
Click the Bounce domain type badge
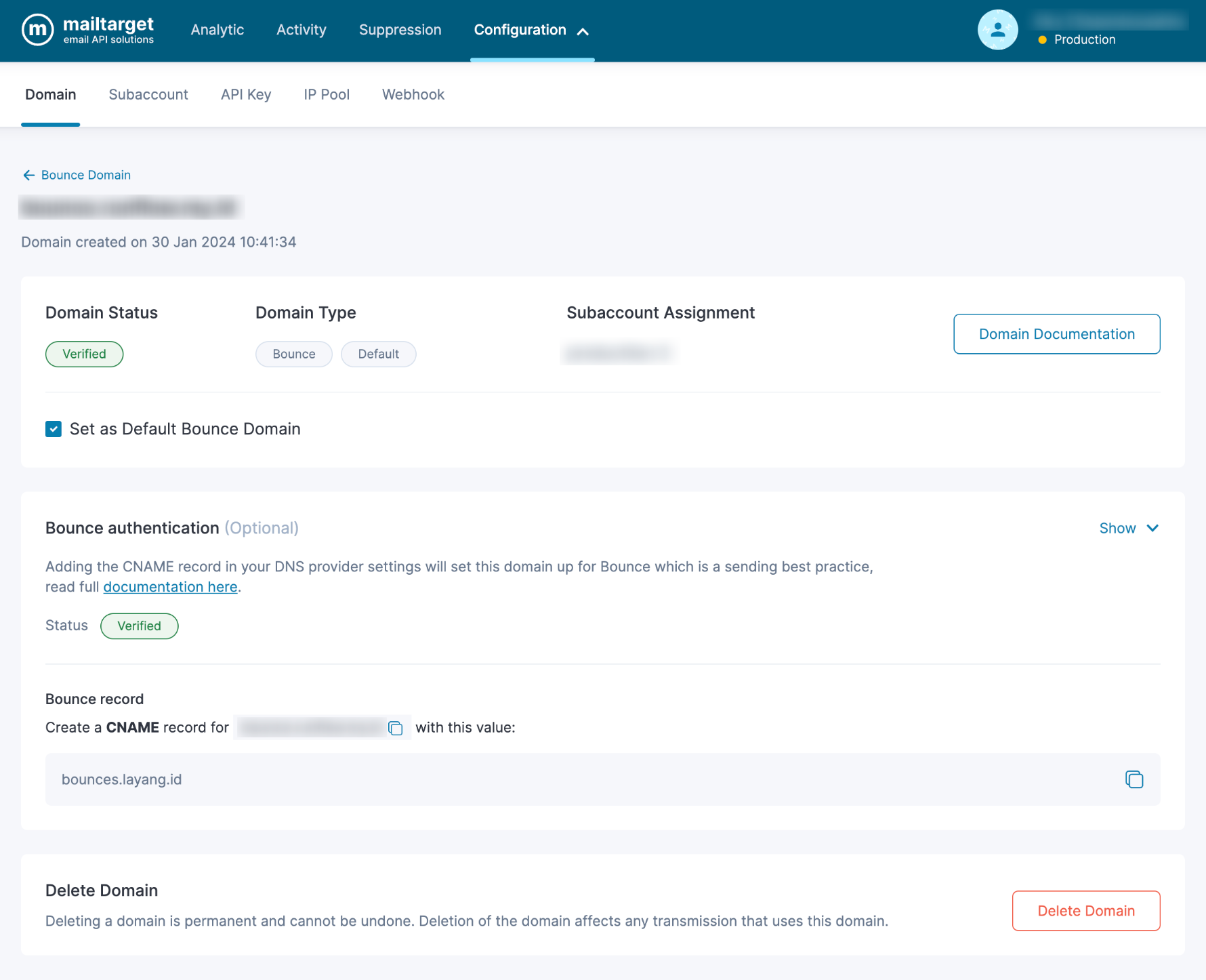[x=293, y=354]
